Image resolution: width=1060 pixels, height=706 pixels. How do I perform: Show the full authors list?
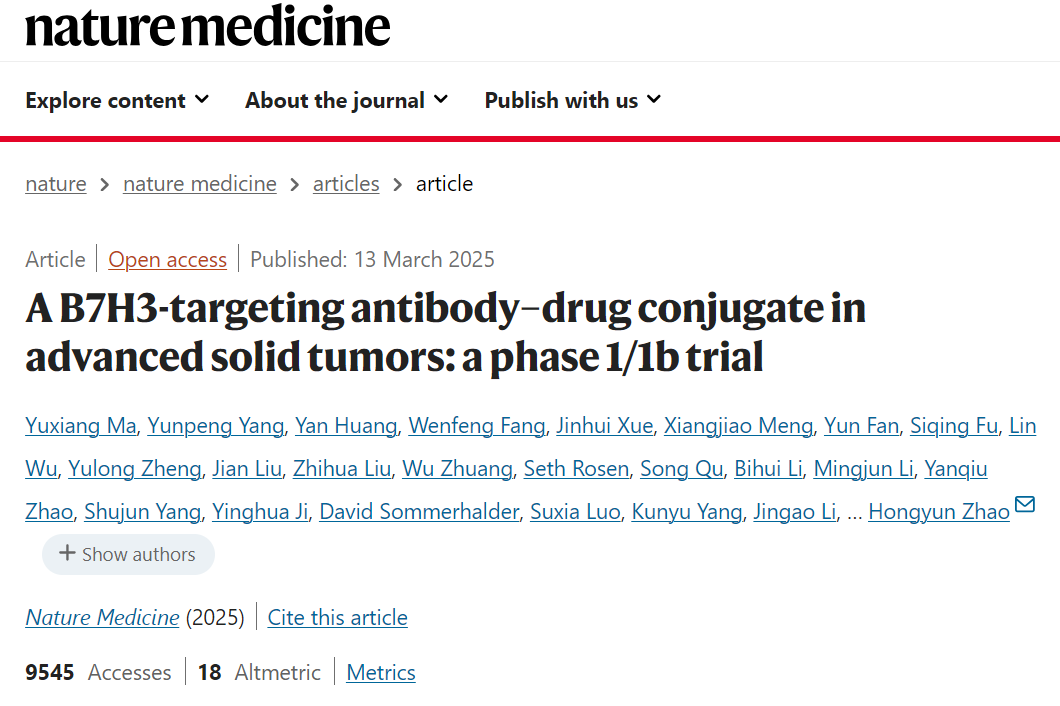(x=128, y=554)
